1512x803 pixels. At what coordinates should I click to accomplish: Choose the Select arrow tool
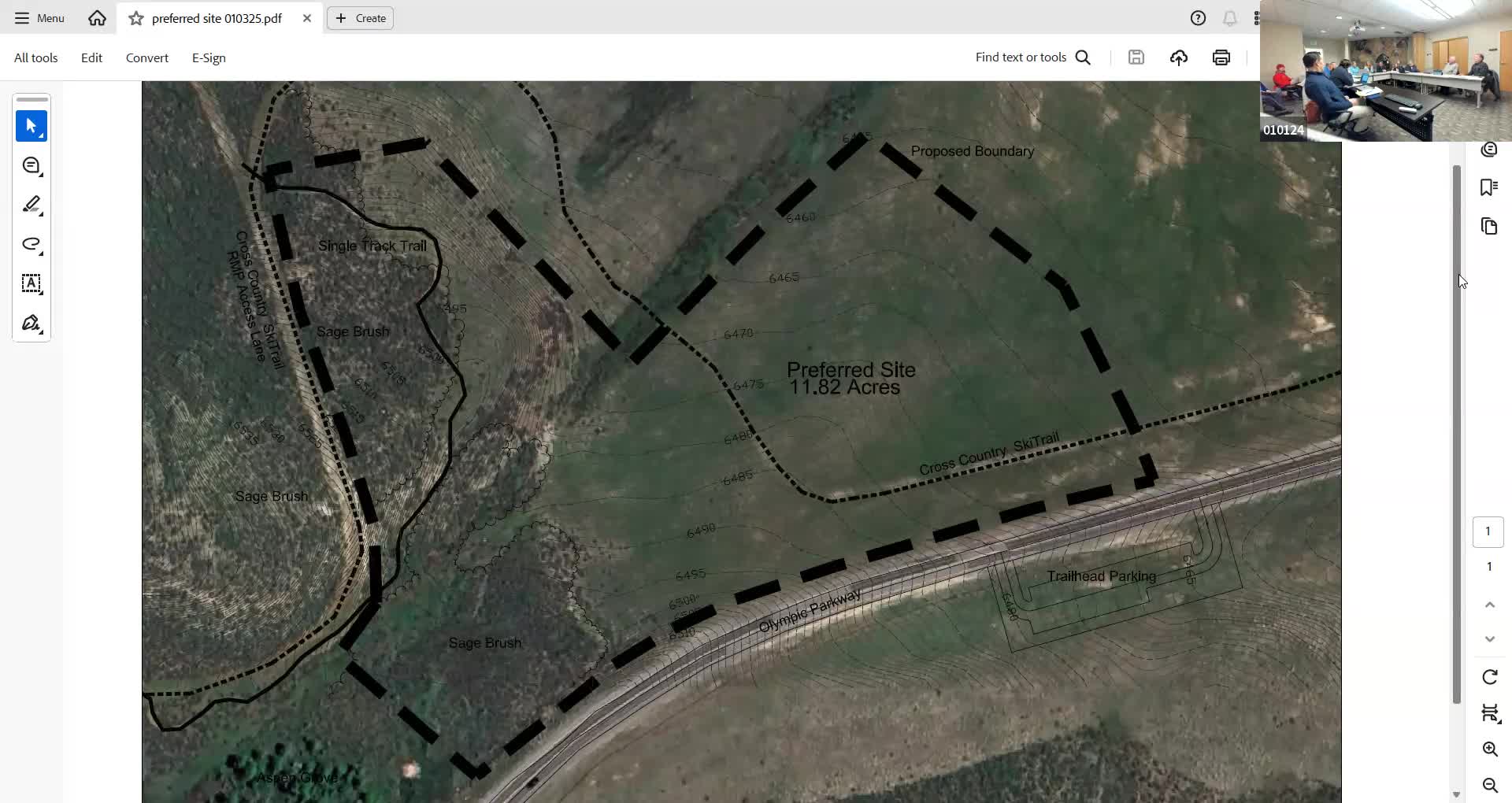(31, 126)
